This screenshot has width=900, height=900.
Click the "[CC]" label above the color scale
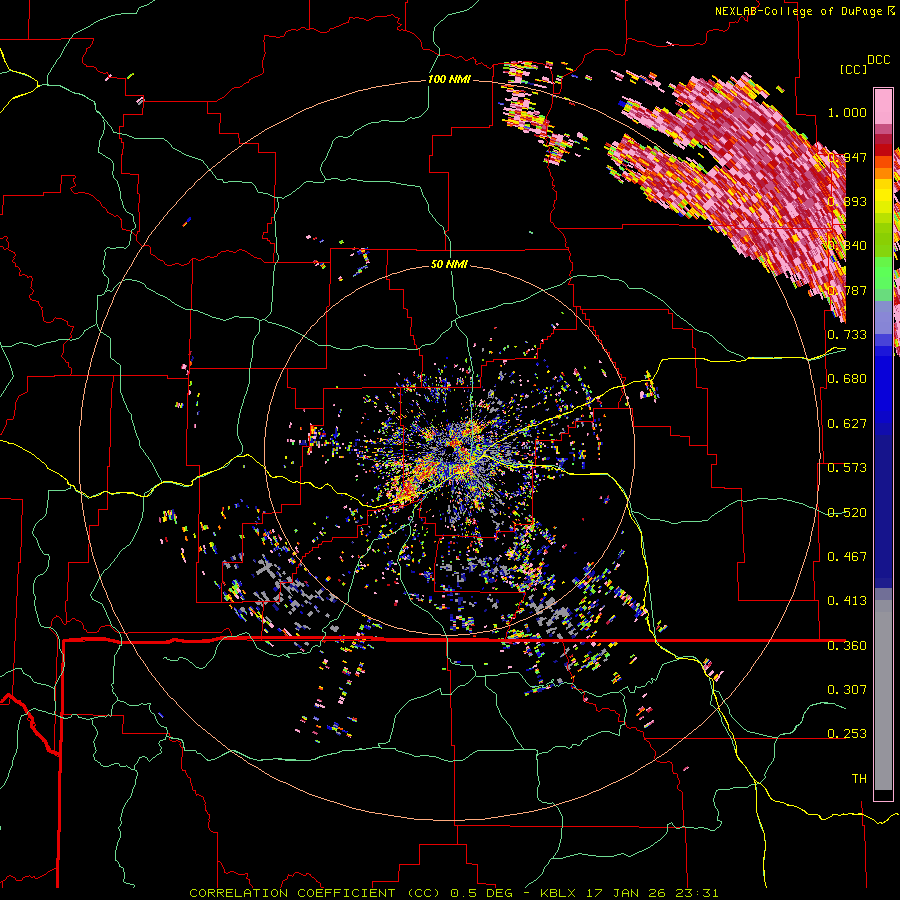[x=852, y=69]
